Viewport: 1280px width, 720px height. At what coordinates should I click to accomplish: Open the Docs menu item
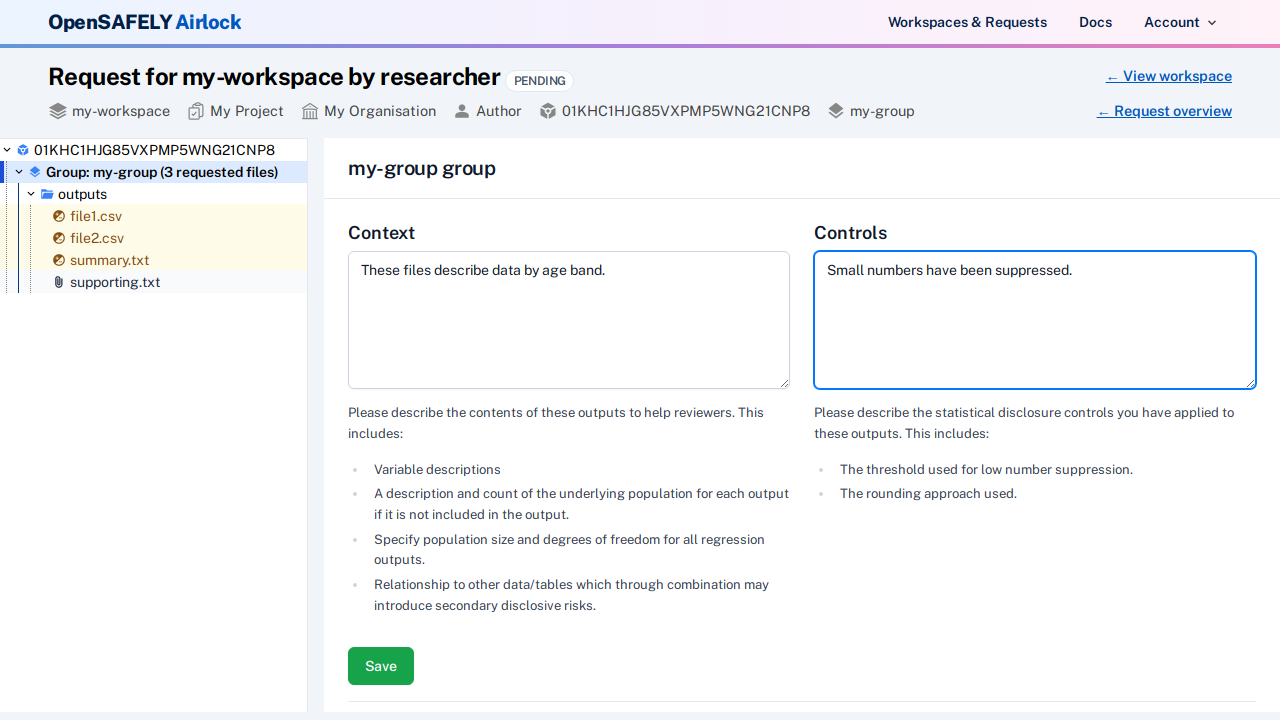pos(1095,22)
